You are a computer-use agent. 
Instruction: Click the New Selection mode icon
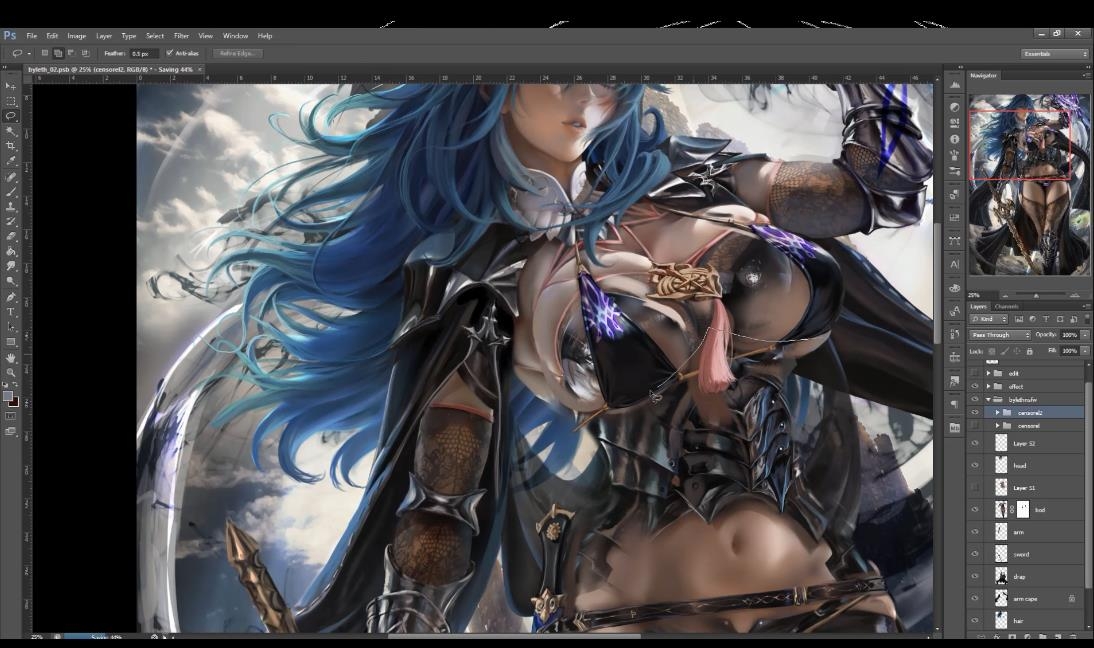click(45, 53)
